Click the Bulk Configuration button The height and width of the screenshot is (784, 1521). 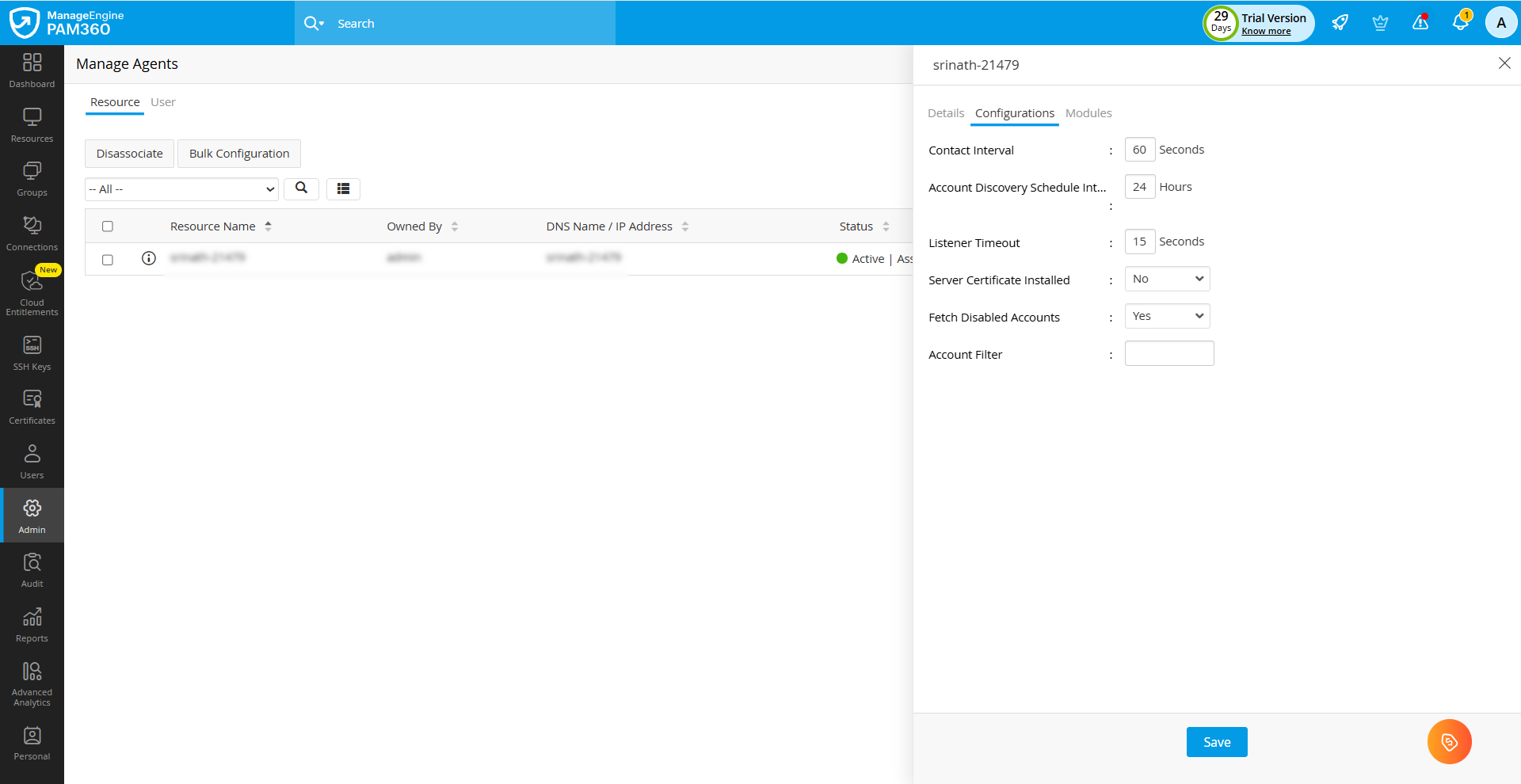[239, 154]
